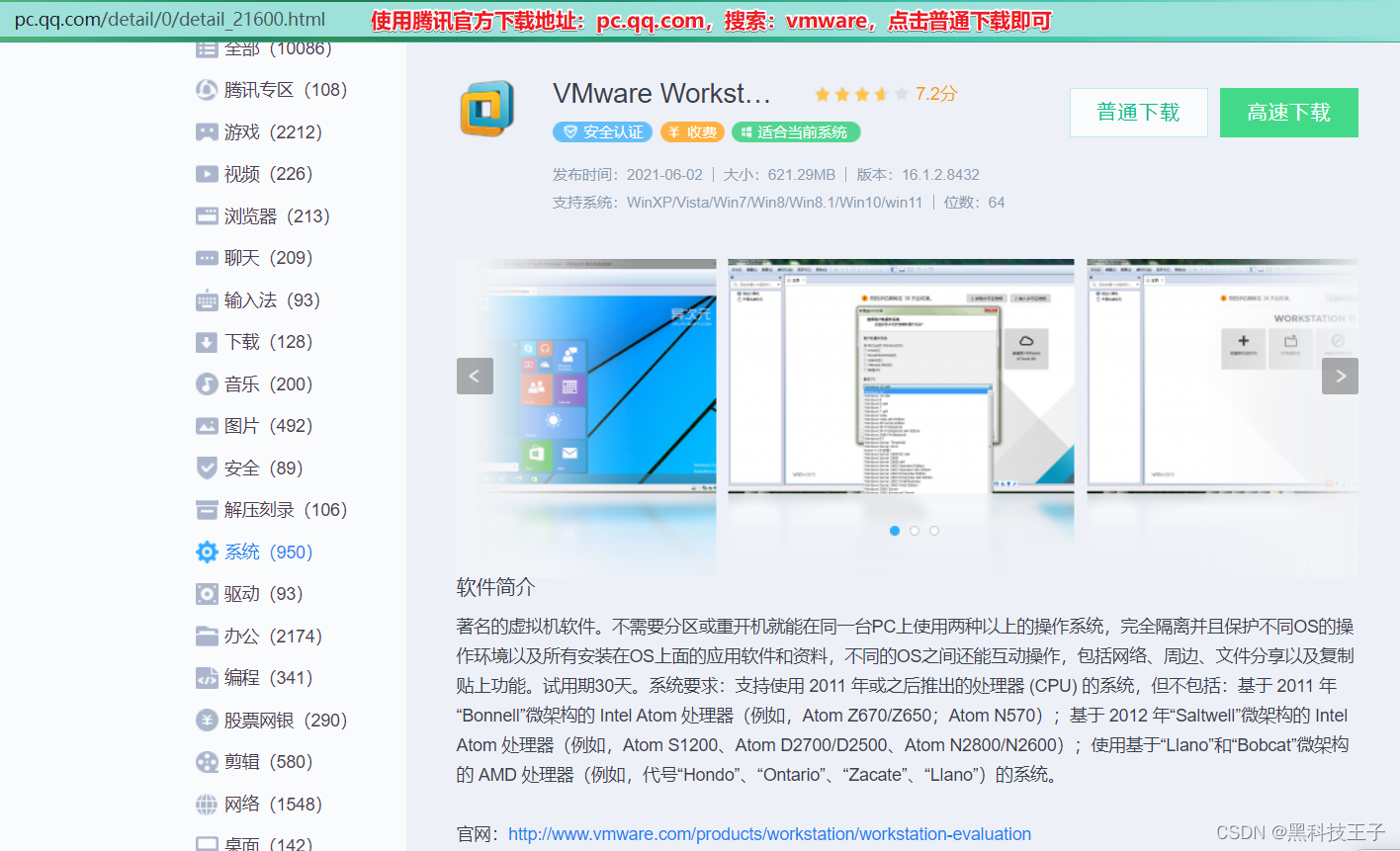Click the 安全认证 badge
Screen dimensions: 1400x851
[x=602, y=132]
